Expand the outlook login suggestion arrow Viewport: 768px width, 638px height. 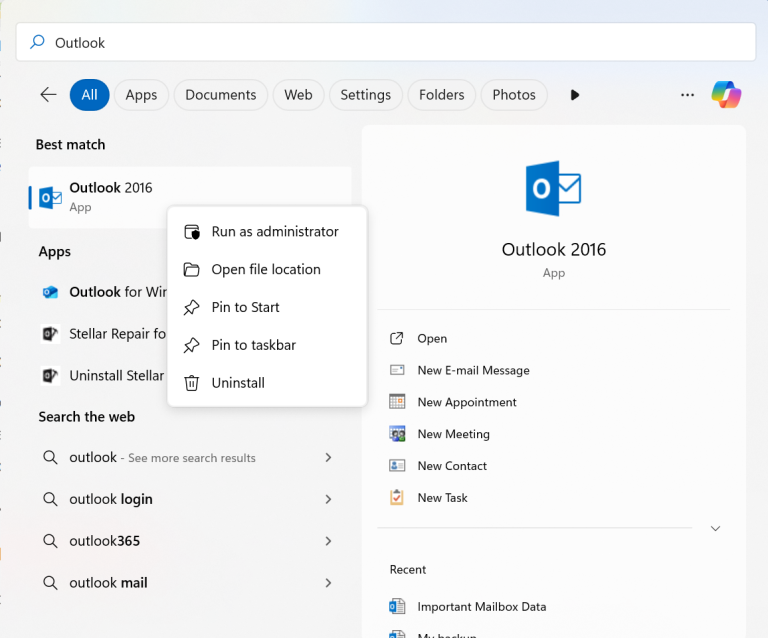click(x=328, y=499)
